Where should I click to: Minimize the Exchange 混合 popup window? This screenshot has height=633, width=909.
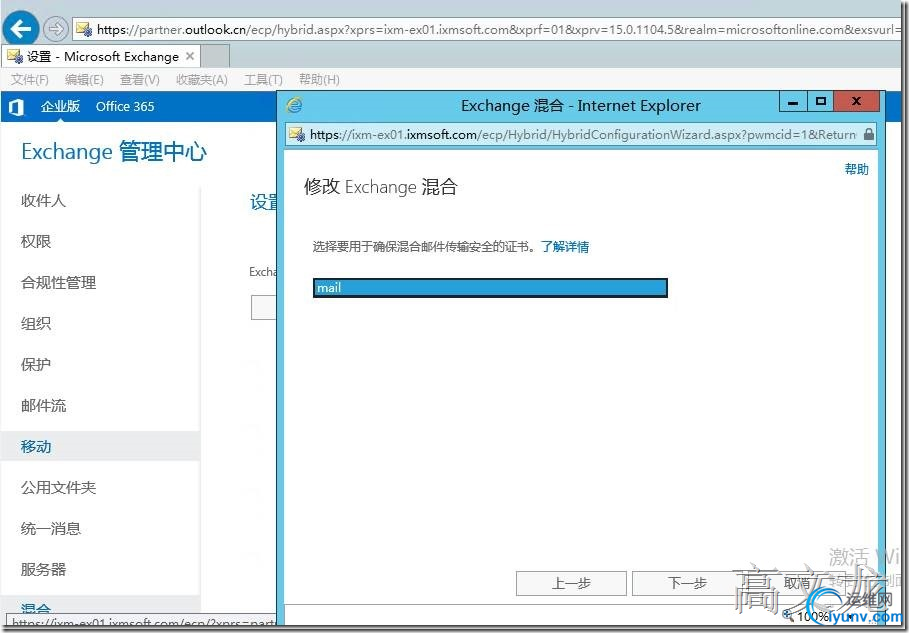tap(793, 103)
